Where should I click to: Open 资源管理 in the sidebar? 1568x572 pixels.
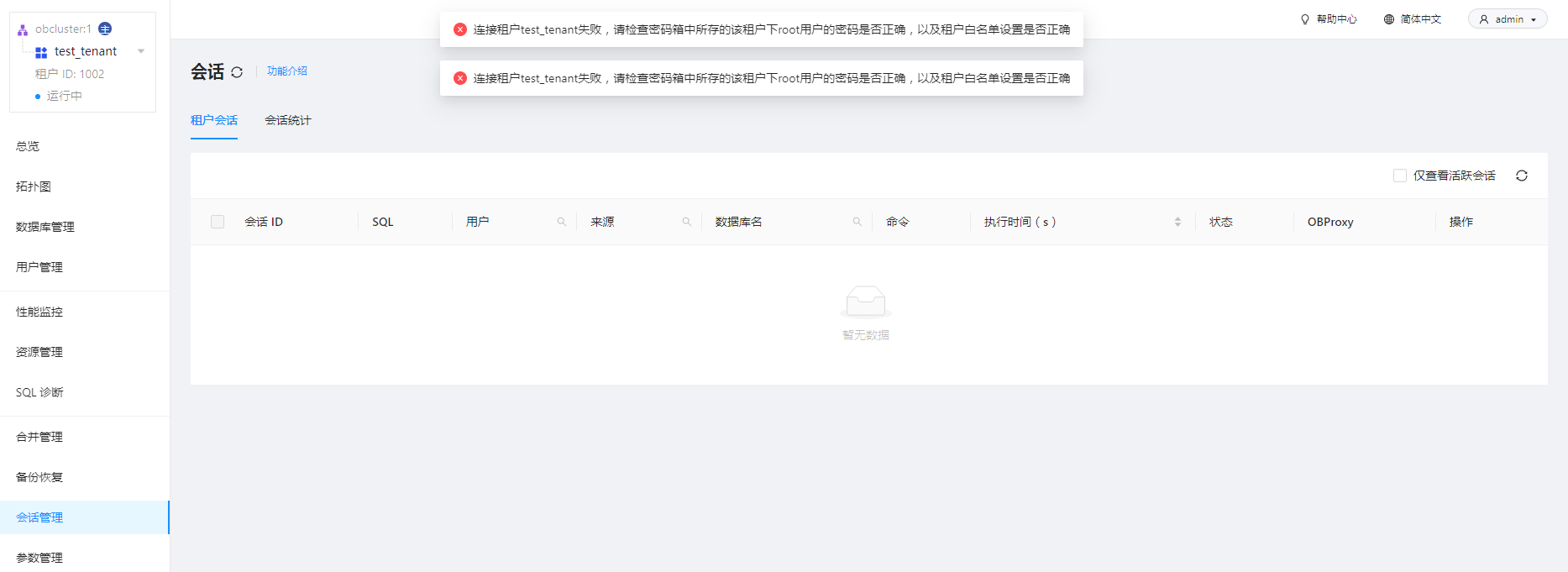pos(39,352)
